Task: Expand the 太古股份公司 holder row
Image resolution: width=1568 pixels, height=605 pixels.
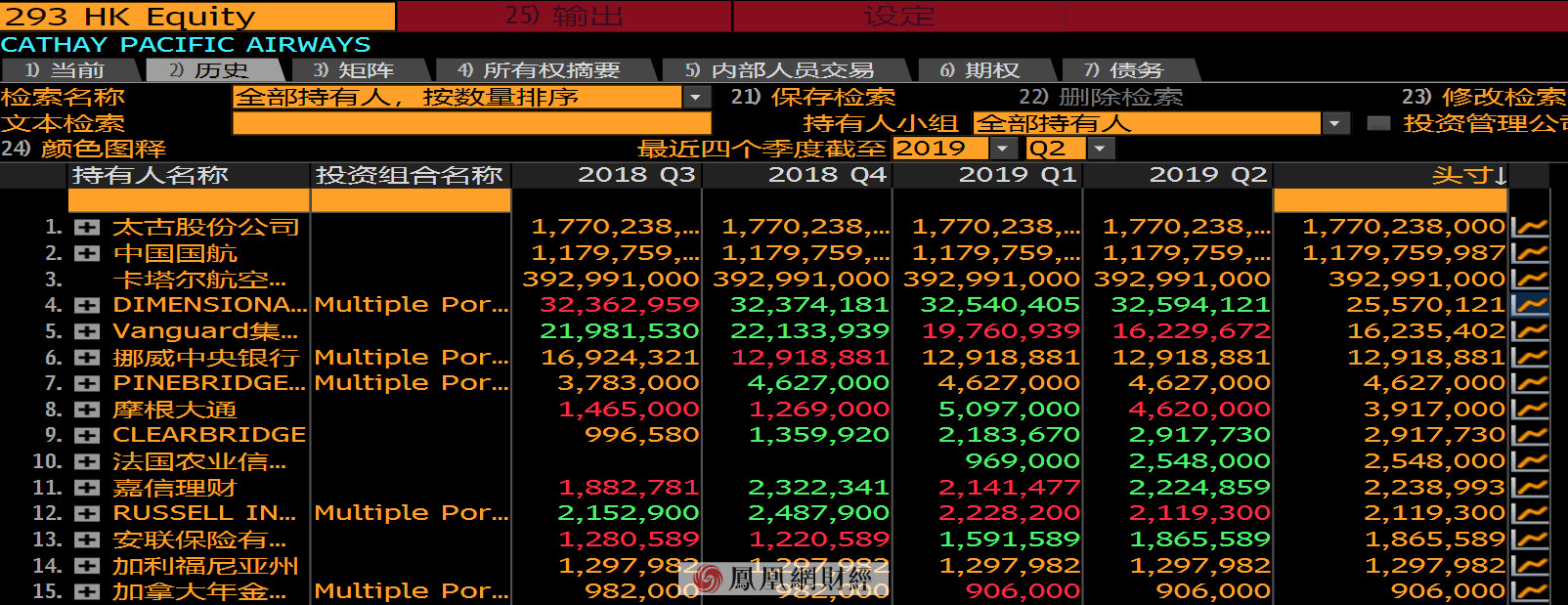Action: click(87, 227)
